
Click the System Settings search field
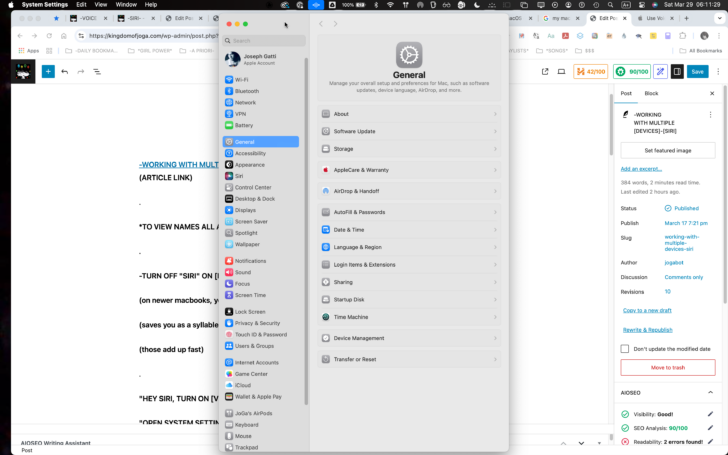(266, 41)
